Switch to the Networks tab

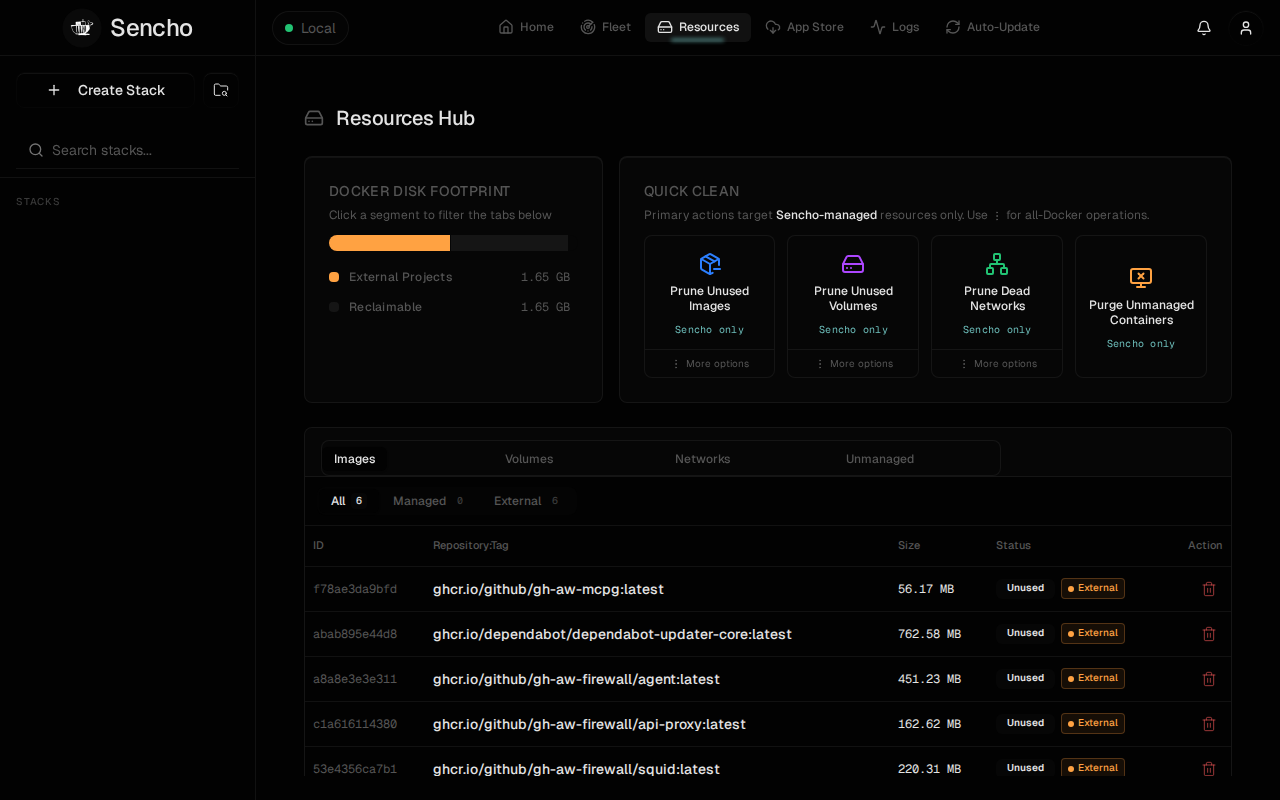coord(703,459)
